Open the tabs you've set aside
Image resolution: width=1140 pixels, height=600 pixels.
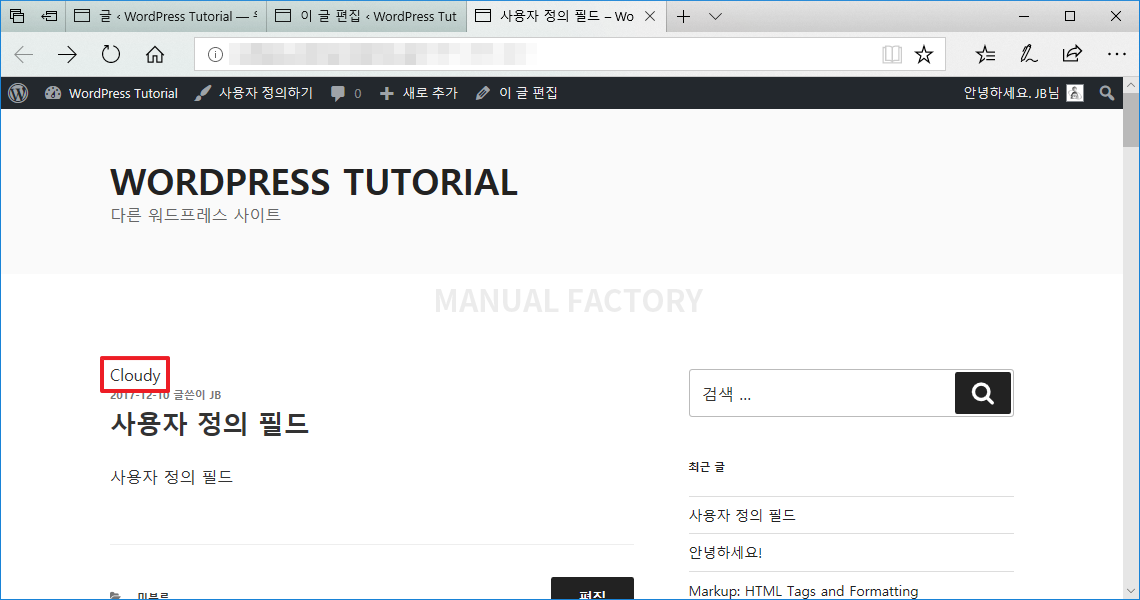pyautogui.click(x=17, y=16)
